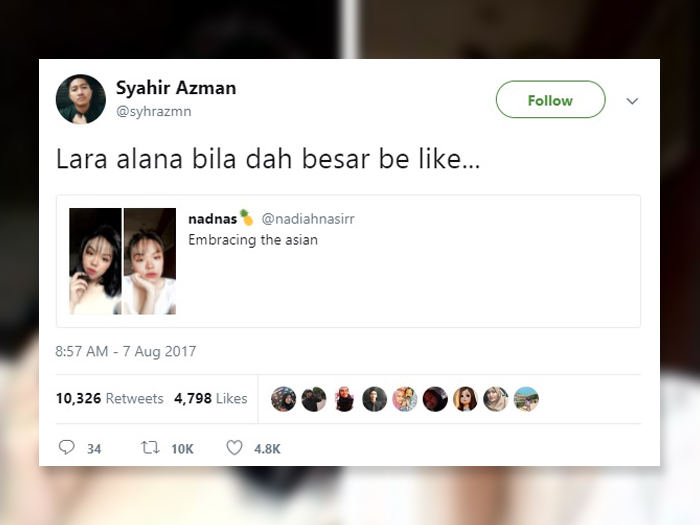This screenshot has width=700, height=525.
Task: Click the cartoon girl avatar among the likers
Action: click(465, 399)
